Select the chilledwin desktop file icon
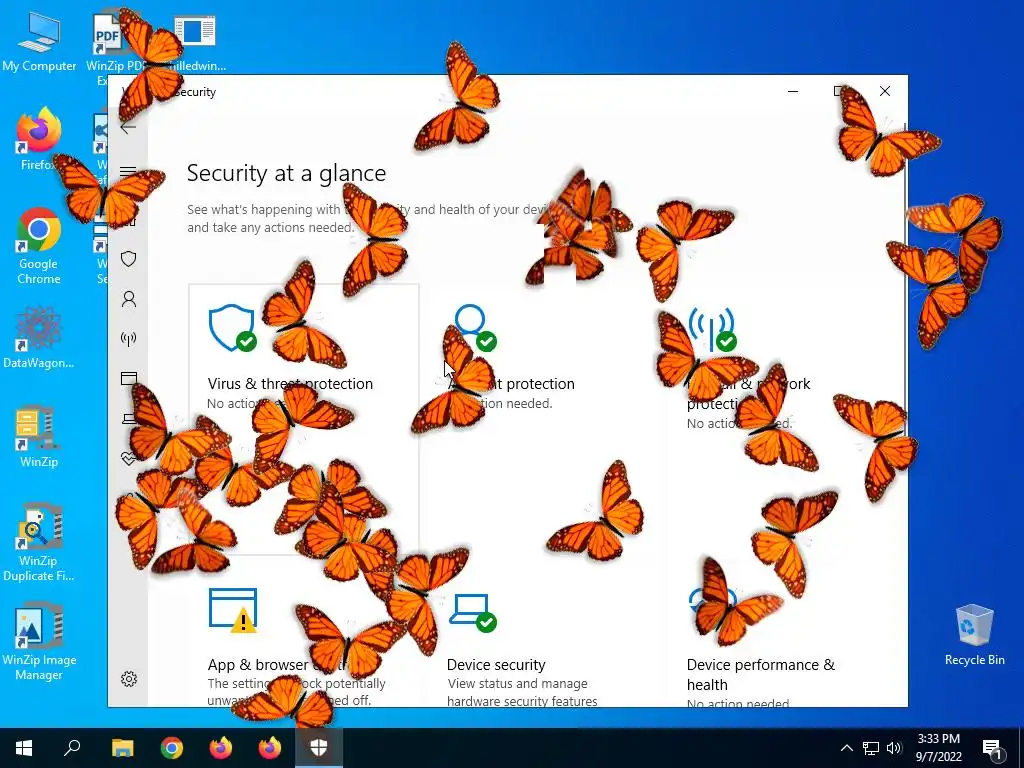The width and height of the screenshot is (1024, 768). coord(195,41)
